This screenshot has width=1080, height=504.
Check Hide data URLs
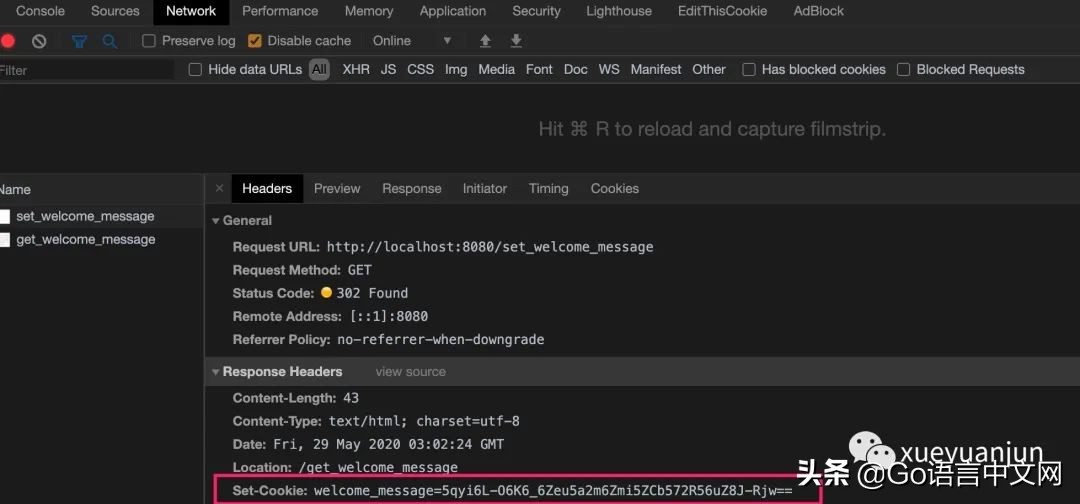point(196,70)
